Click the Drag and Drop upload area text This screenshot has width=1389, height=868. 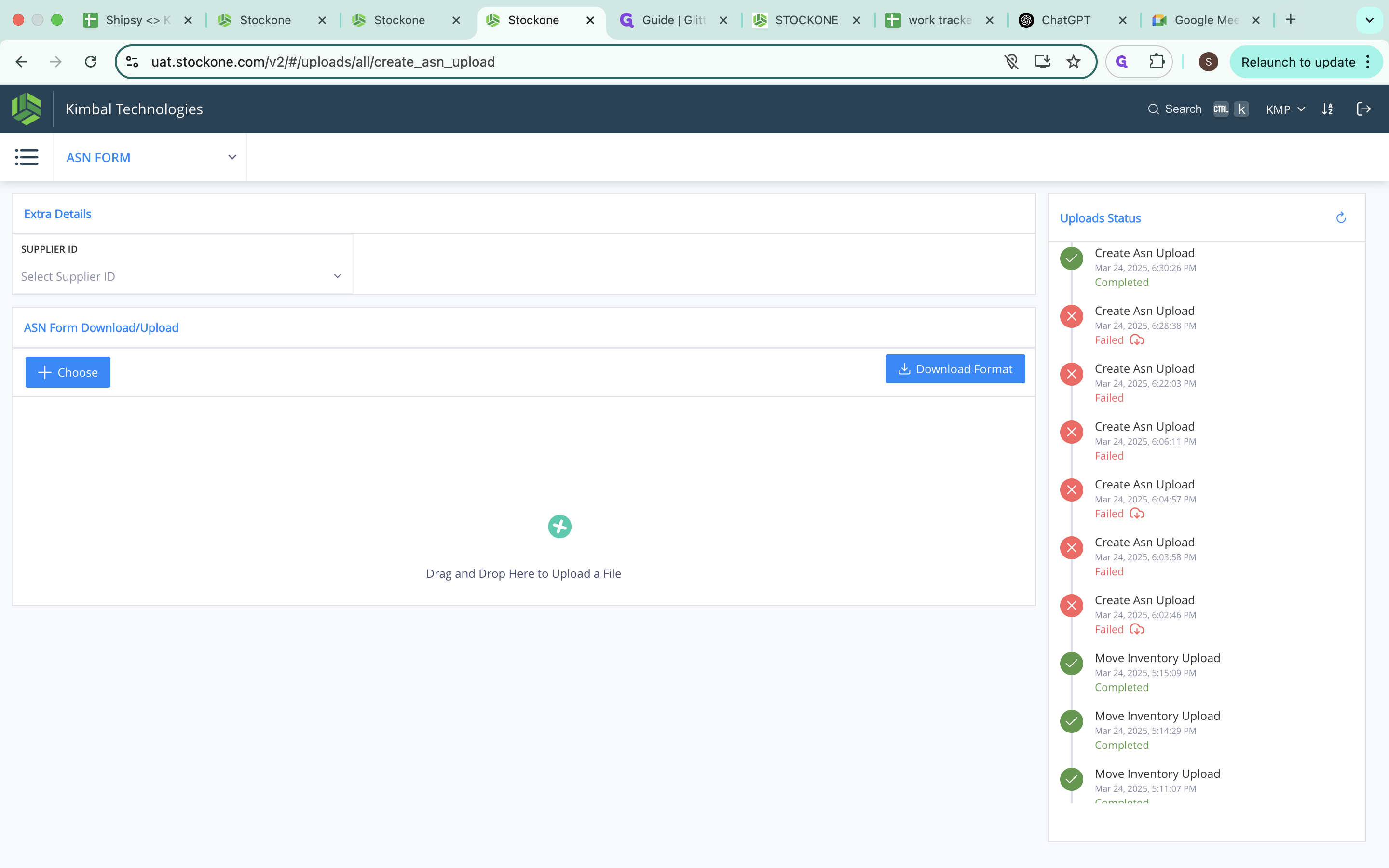coord(523,573)
